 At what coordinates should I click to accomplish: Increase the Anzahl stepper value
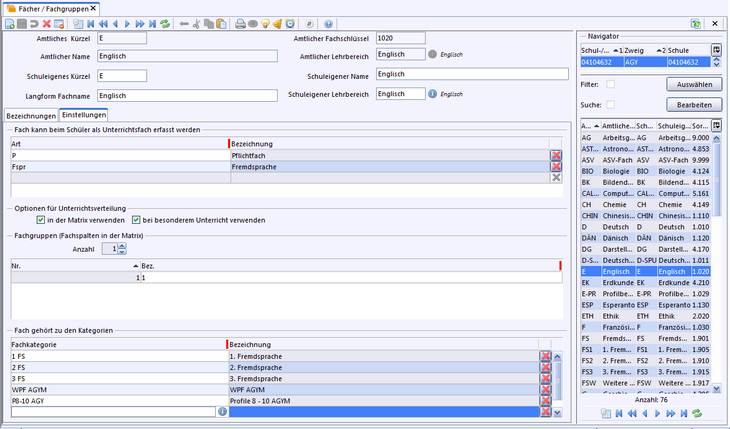[123, 245]
